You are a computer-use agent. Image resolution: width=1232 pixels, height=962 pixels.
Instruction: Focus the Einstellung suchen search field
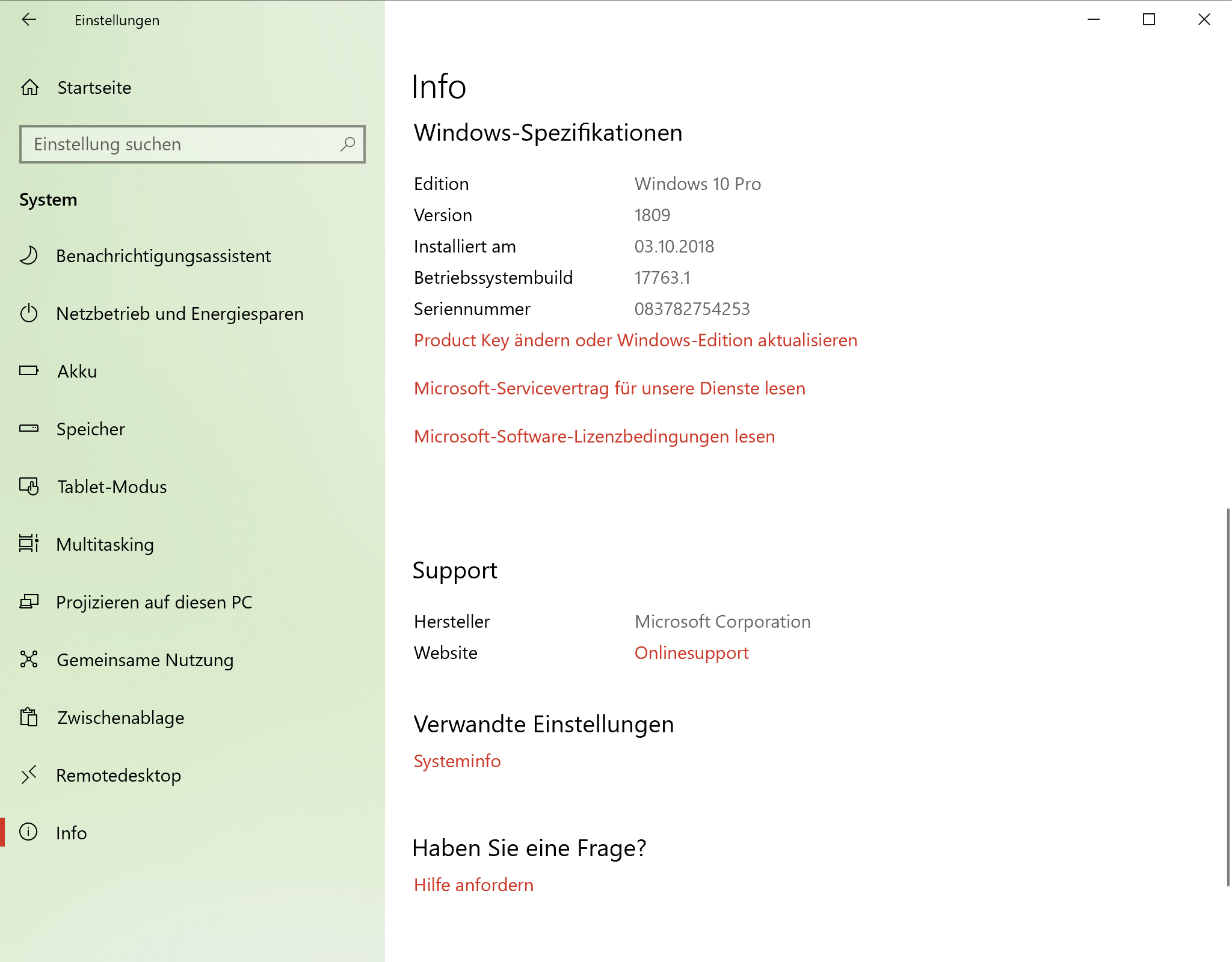192,144
